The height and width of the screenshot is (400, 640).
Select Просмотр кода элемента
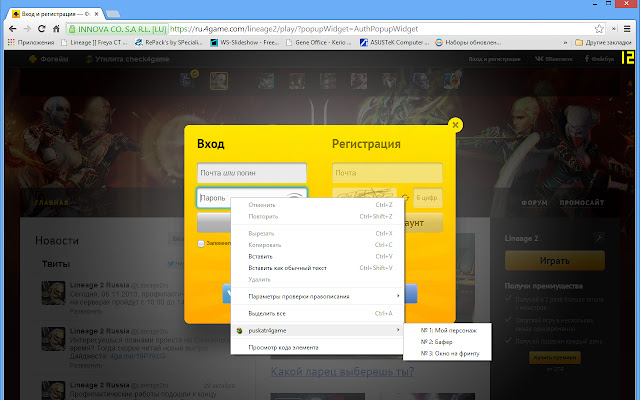point(318,347)
